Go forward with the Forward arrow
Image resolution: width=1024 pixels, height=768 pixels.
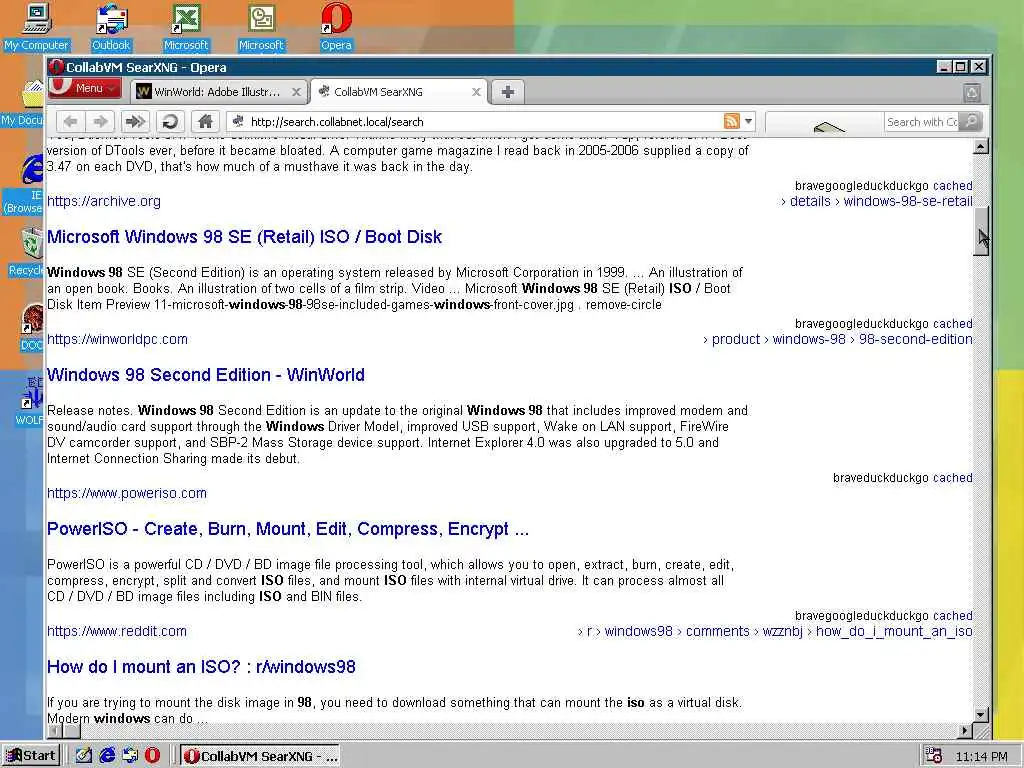(x=101, y=121)
